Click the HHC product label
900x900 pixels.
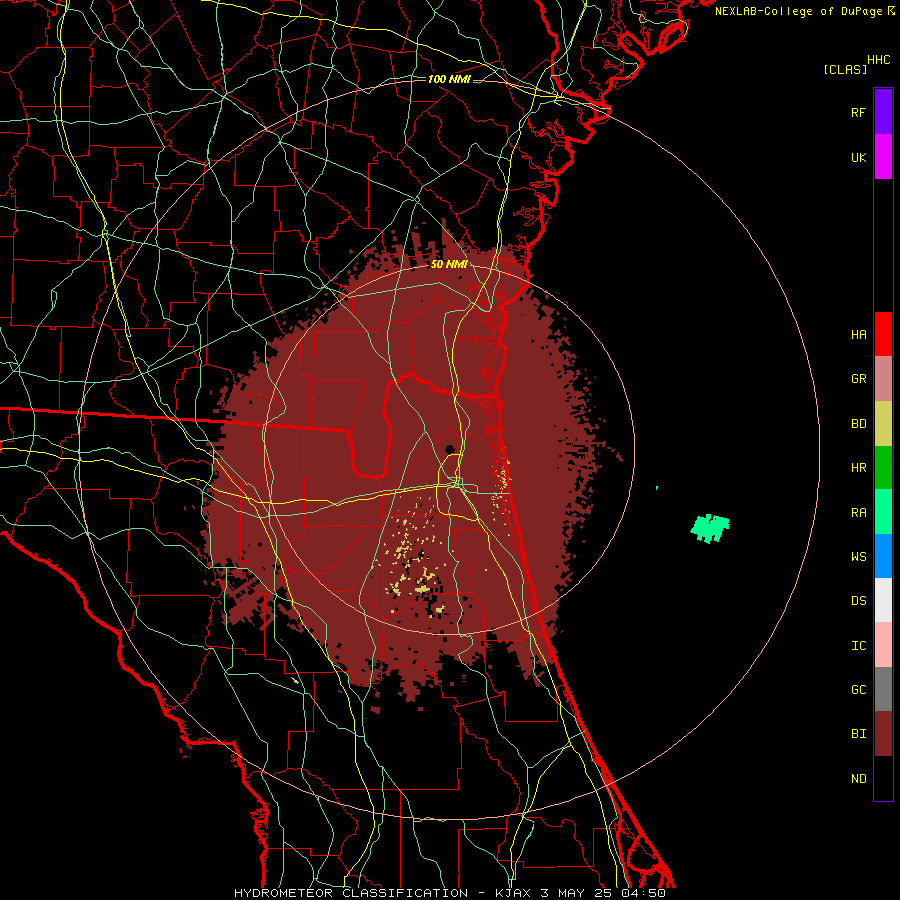click(879, 60)
